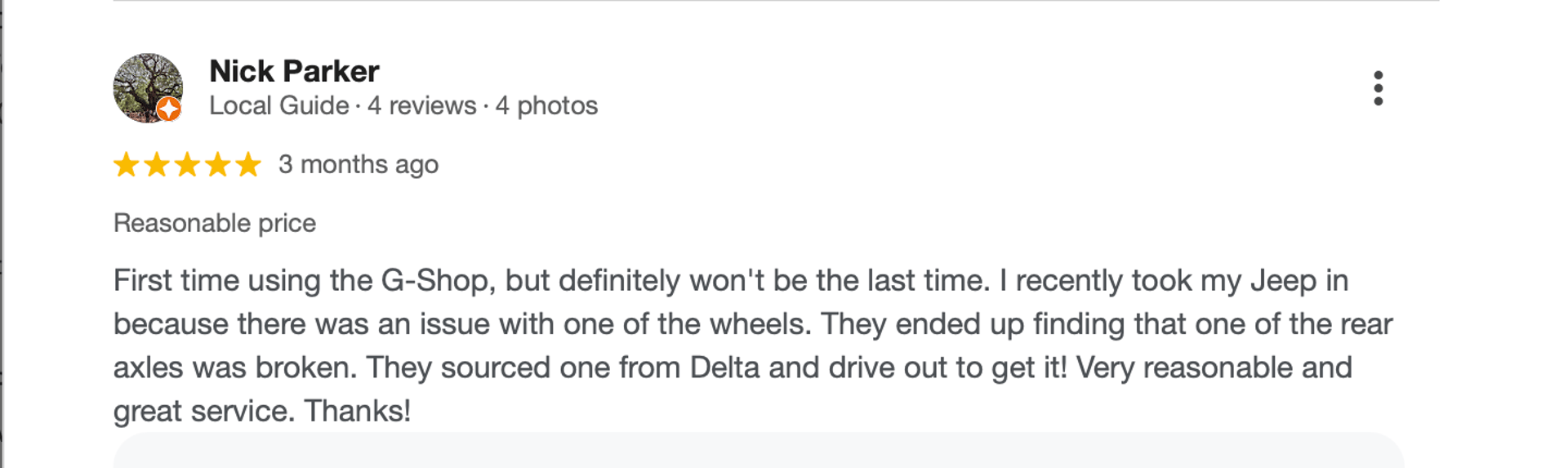Click the third yellow rating star
The height and width of the screenshot is (468, 1568).
point(187,165)
